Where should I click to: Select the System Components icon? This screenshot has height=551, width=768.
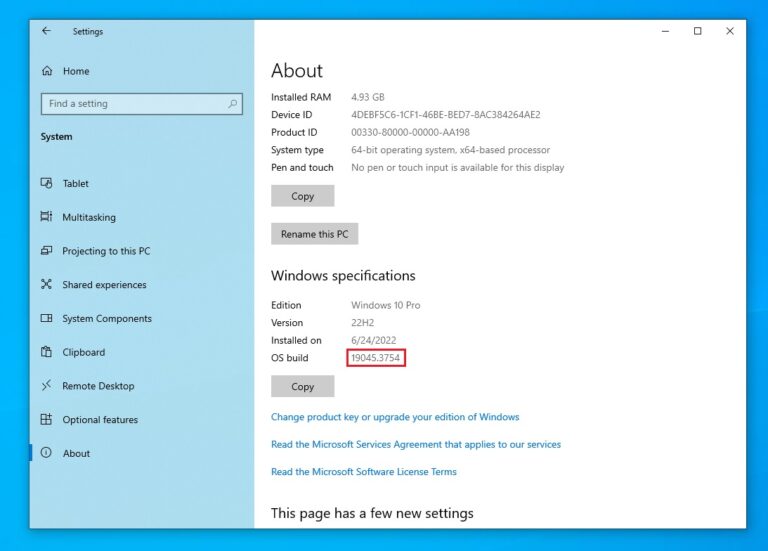click(46, 319)
